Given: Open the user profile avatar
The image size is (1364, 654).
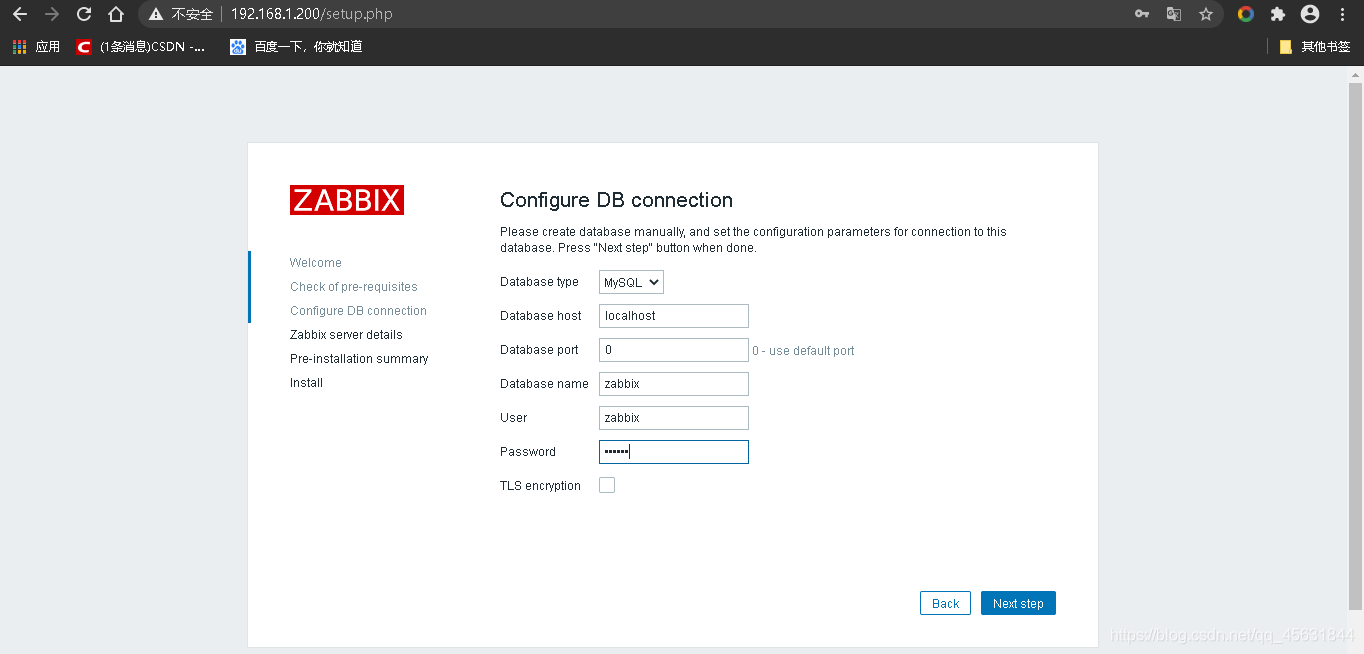Looking at the screenshot, I should 1310,14.
